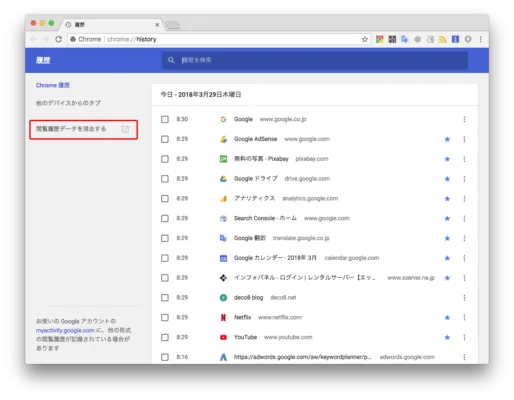The height and width of the screenshot is (400, 514).
Task: Click the bookmark star on the Netflix row
Action: coord(447,318)
